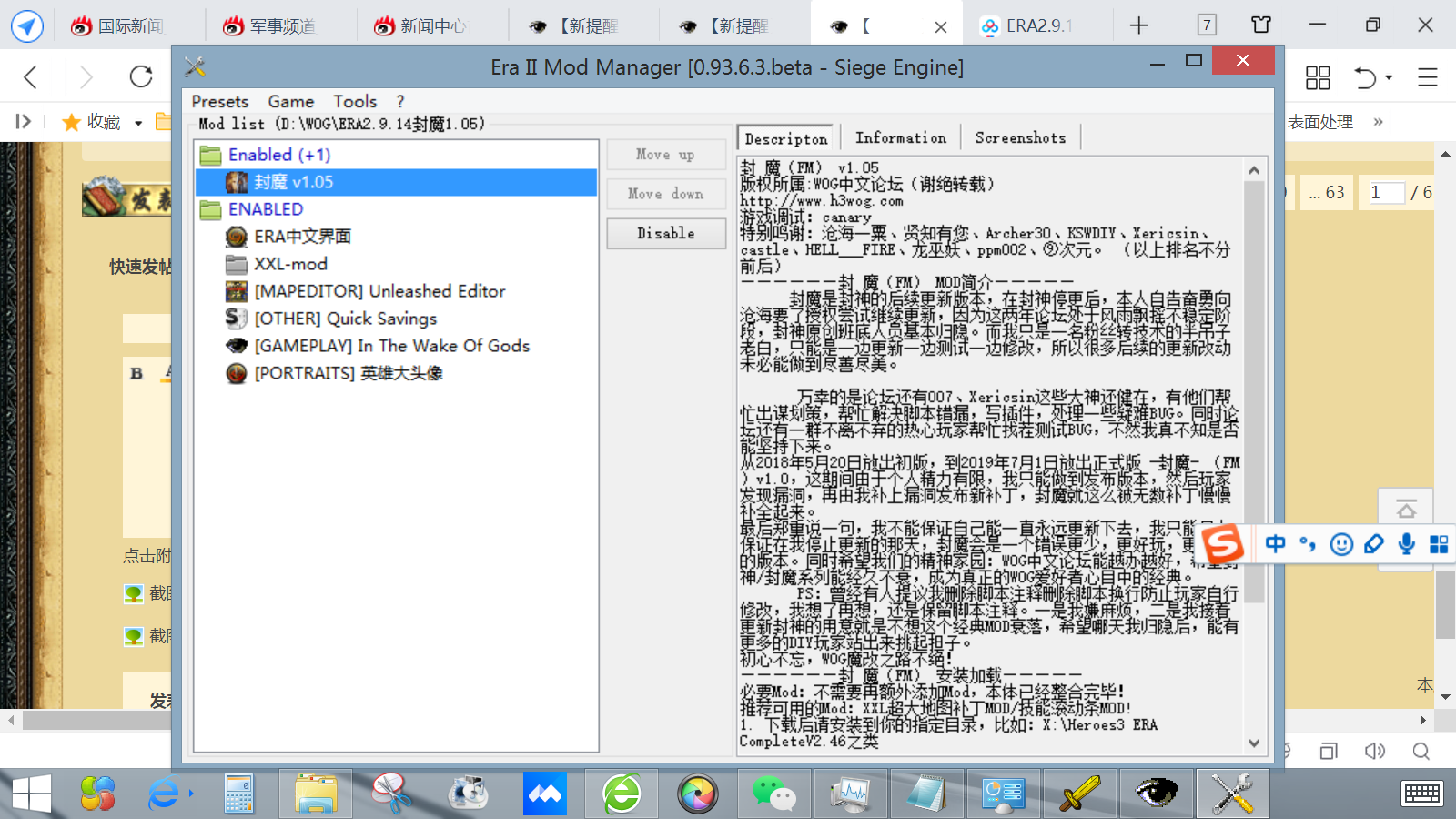Open Calculator from the taskbar
Image resolution: width=1456 pixels, height=819 pixels.
click(239, 794)
